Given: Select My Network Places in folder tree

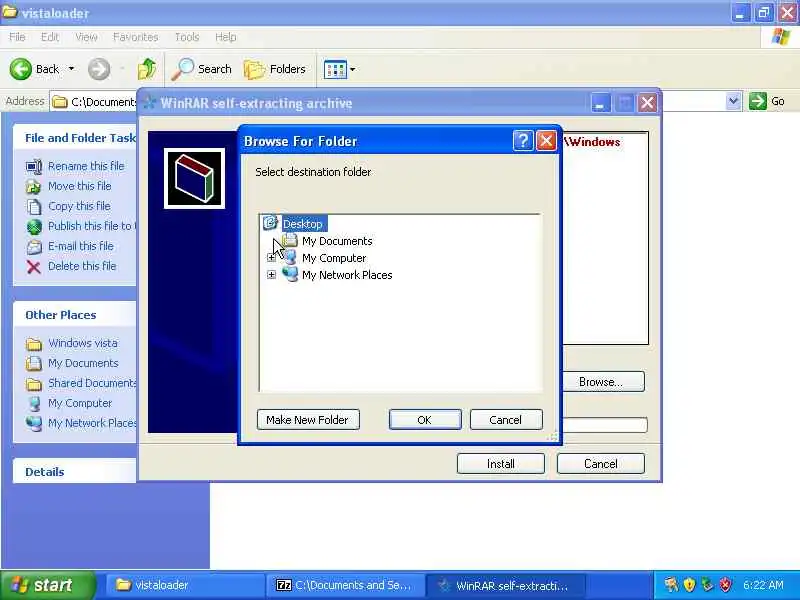Looking at the screenshot, I should point(347,275).
